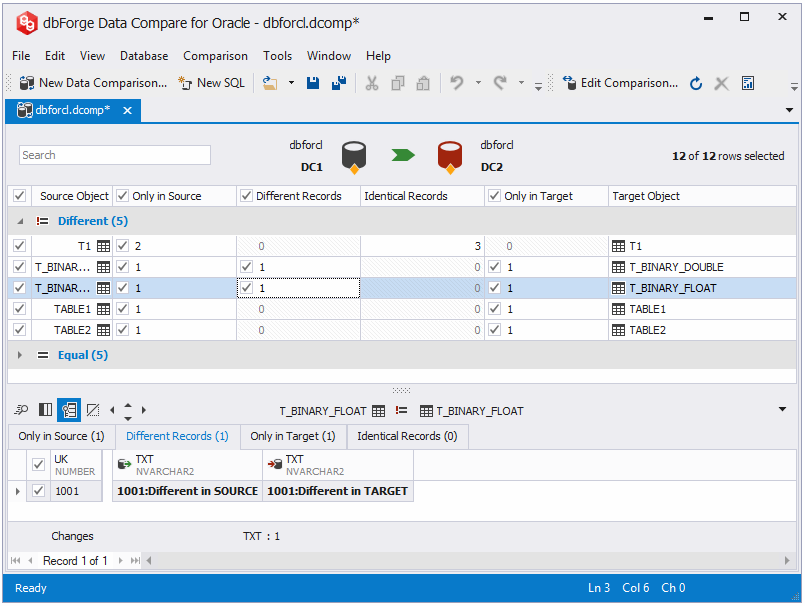The image size is (805, 606).
Task: Toggle Only in Target checkbox for TABLE1 row
Action: coord(494,309)
